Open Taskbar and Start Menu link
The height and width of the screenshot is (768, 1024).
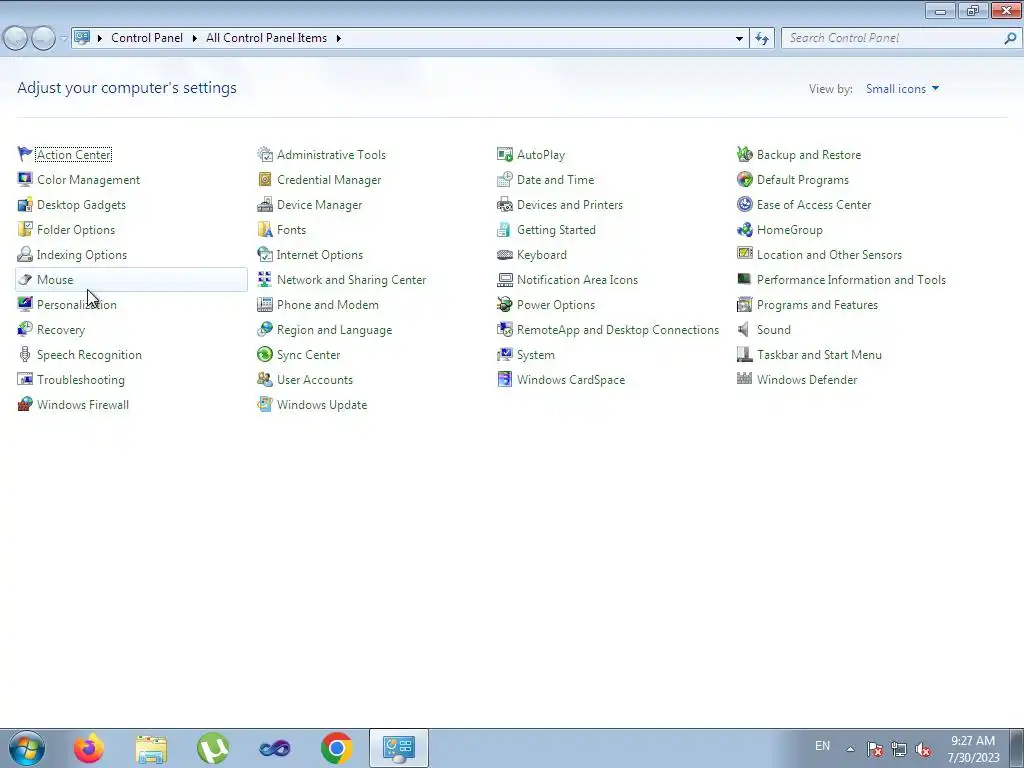(819, 355)
